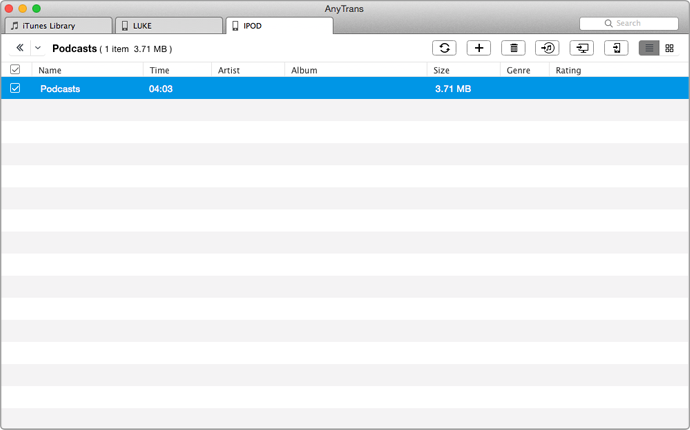The image size is (690, 430).
Task: Click the Refresh toolbar icon
Action: (444, 48)
